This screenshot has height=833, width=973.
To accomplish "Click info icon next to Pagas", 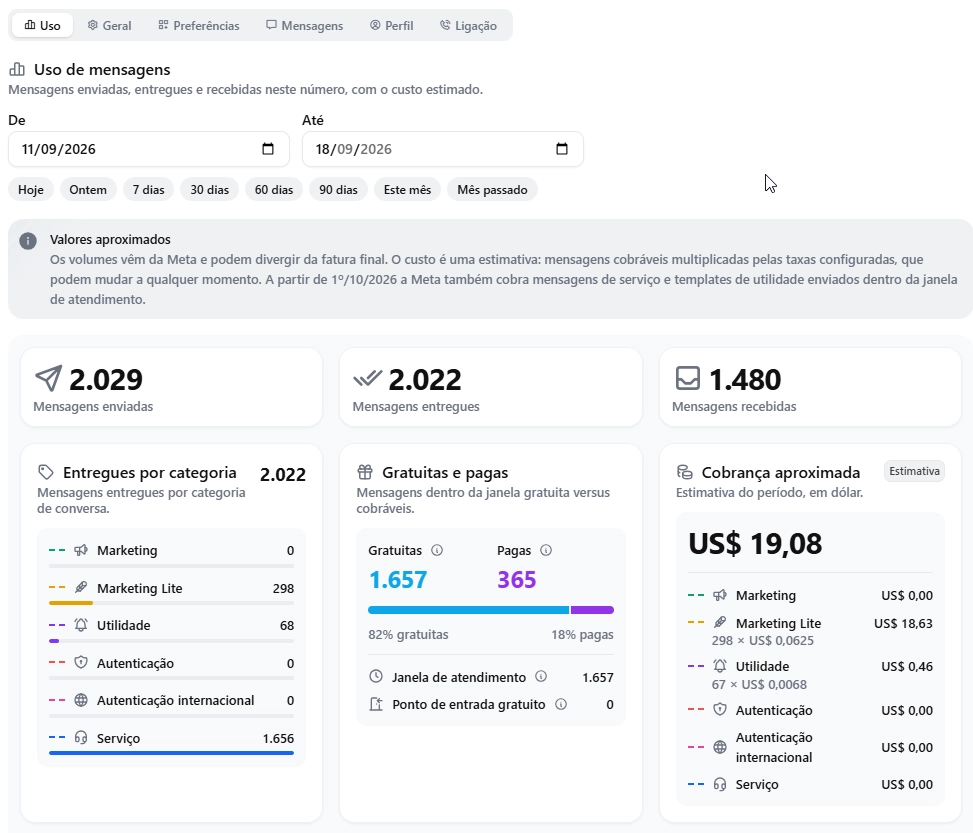I will [546, 551].
